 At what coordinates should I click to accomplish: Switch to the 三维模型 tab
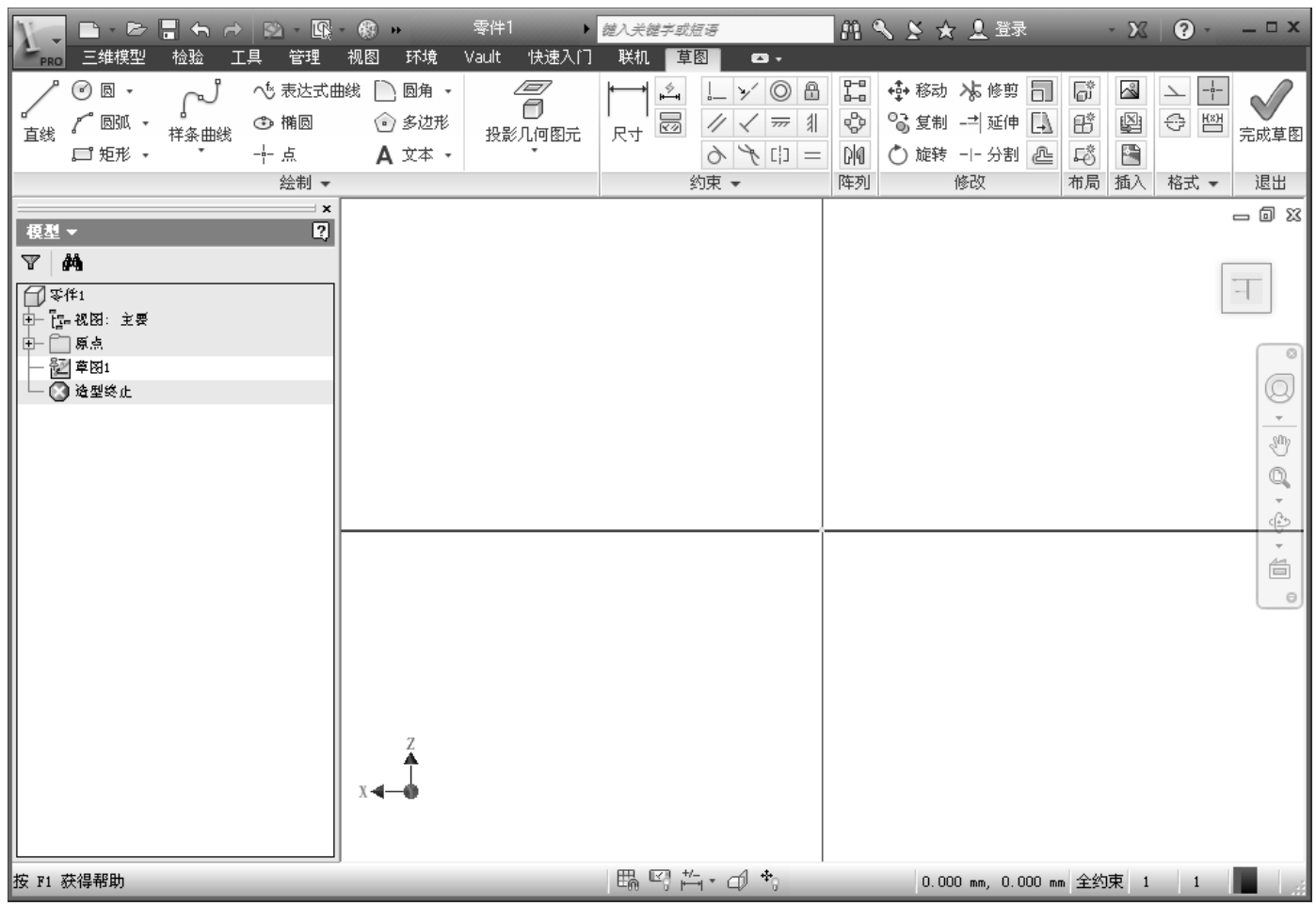pos(114,57)
